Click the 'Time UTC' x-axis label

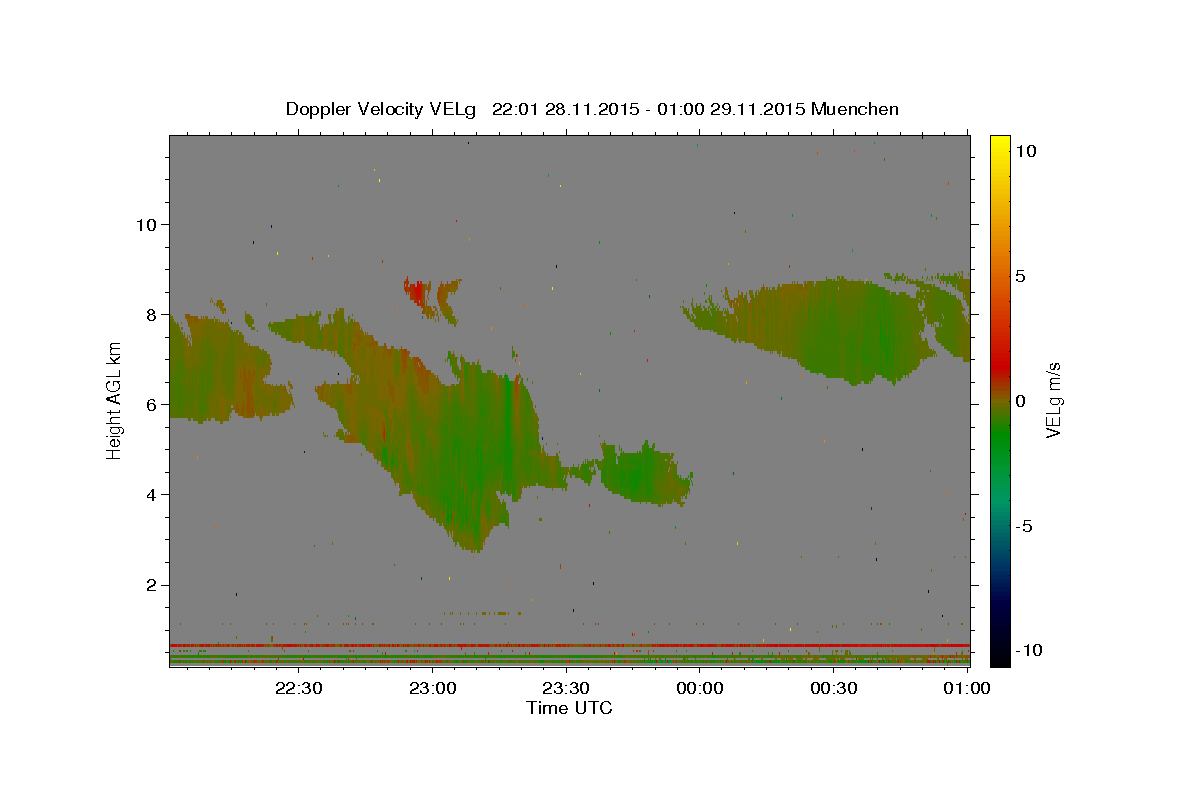[569, 708]
